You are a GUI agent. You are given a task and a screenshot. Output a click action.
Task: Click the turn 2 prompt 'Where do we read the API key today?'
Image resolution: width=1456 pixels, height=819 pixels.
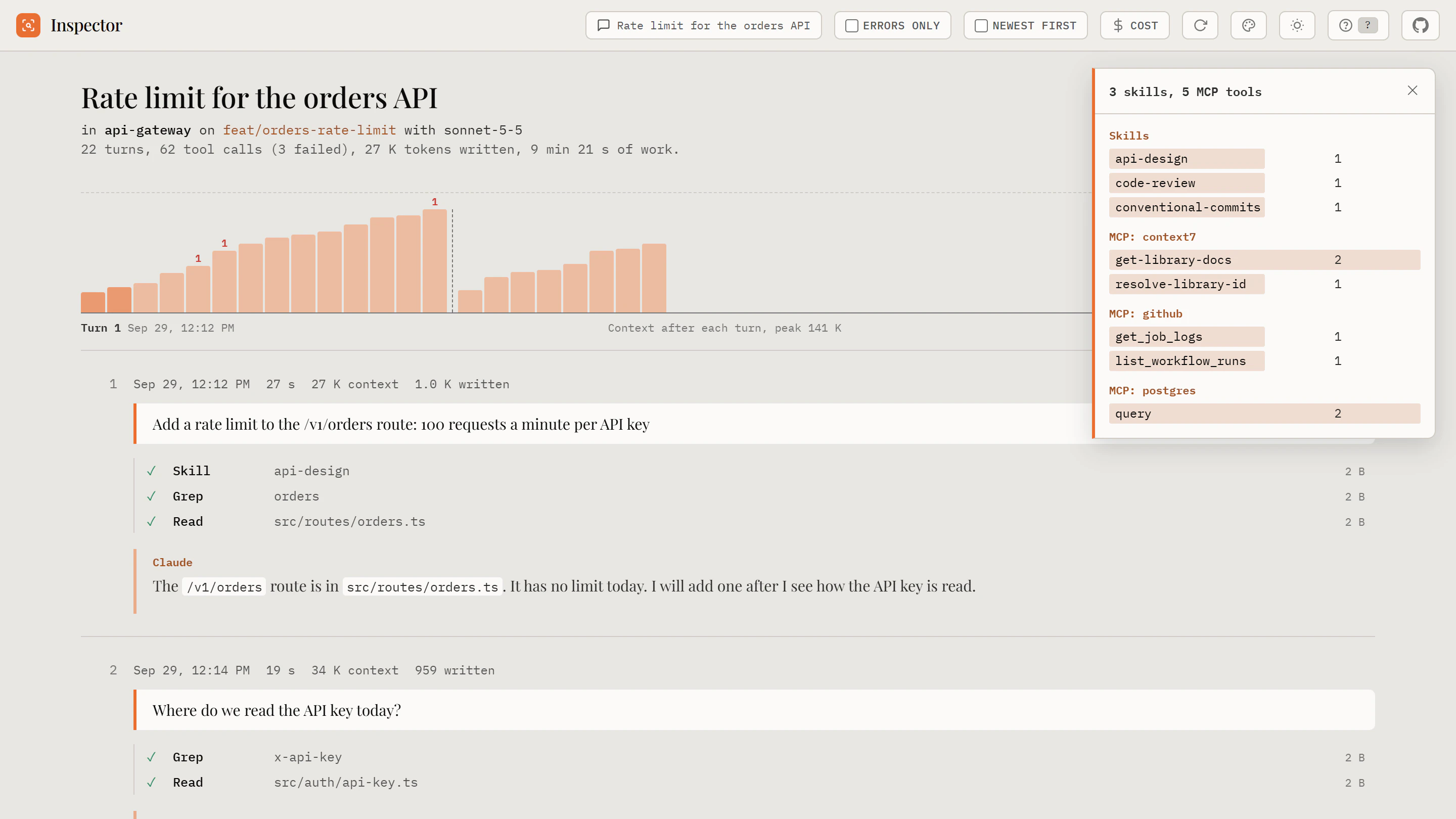tap(754, 710)
